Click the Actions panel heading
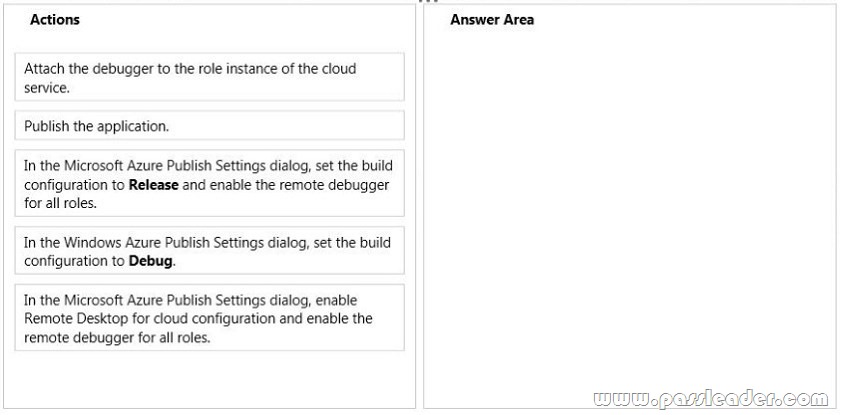 [x=55, y=20]
